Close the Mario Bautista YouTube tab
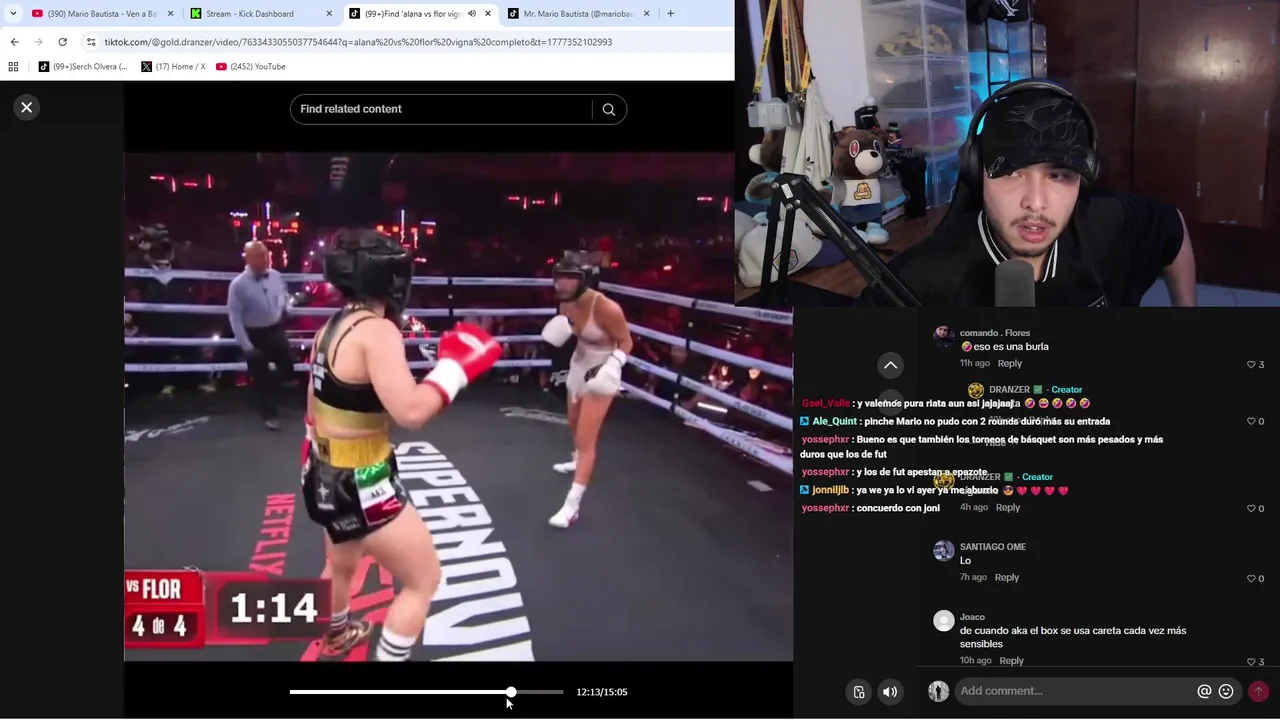This screenshot has width=1280, height=720. (170, 13)
